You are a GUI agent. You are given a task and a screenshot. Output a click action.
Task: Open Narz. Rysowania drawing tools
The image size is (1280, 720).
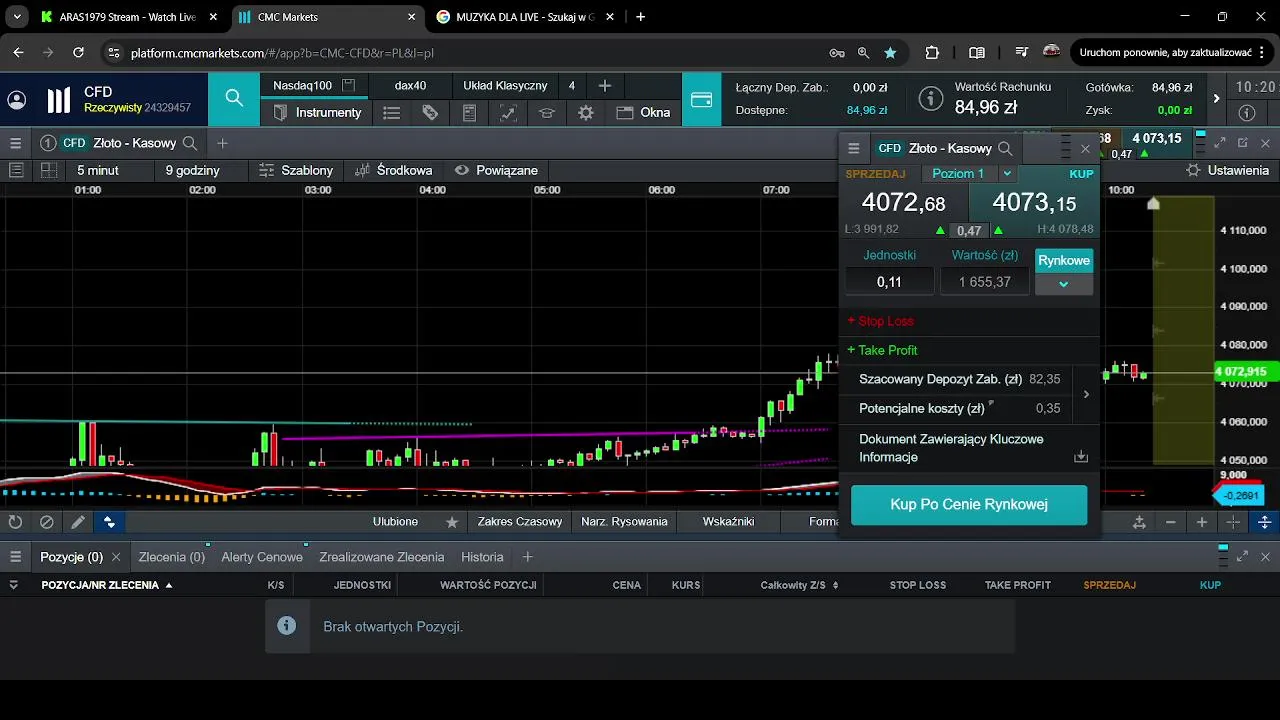[x=624, y=522]
